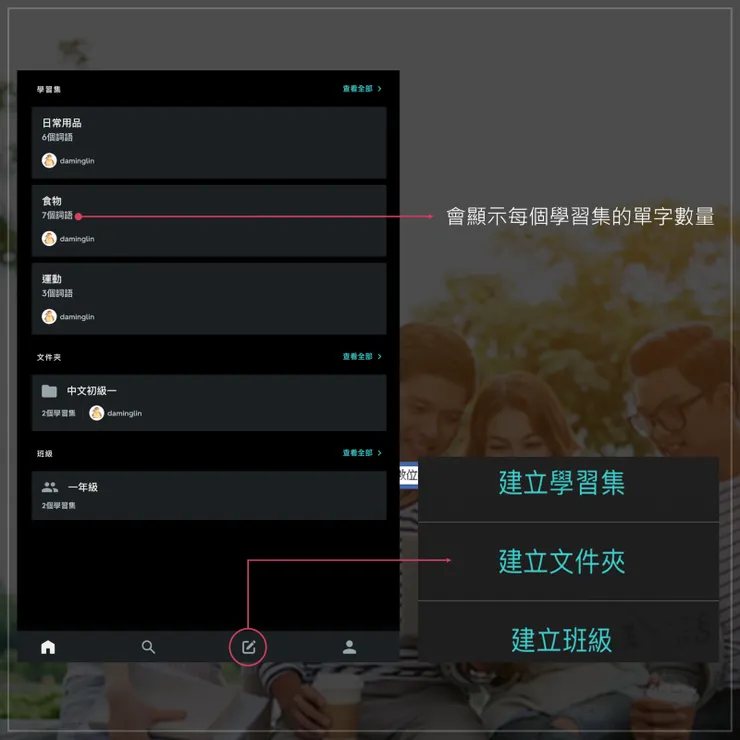Click daminglin username in 運動 card
The width and height of the screenshot is (740, 740).
click(x=77, y=317)
